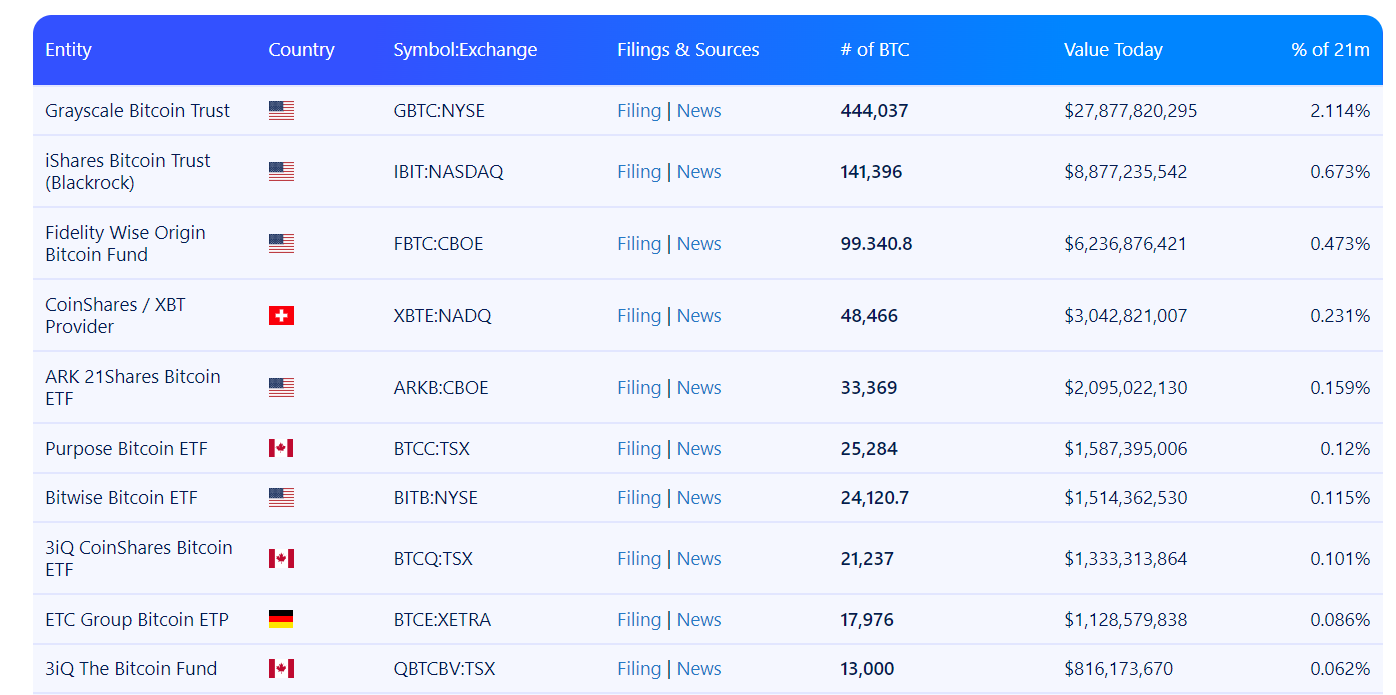Click the US flag for ARK 21Shares Bitcoin ETF
This screenshot has height=695, width=1396.
coord(281,388)
